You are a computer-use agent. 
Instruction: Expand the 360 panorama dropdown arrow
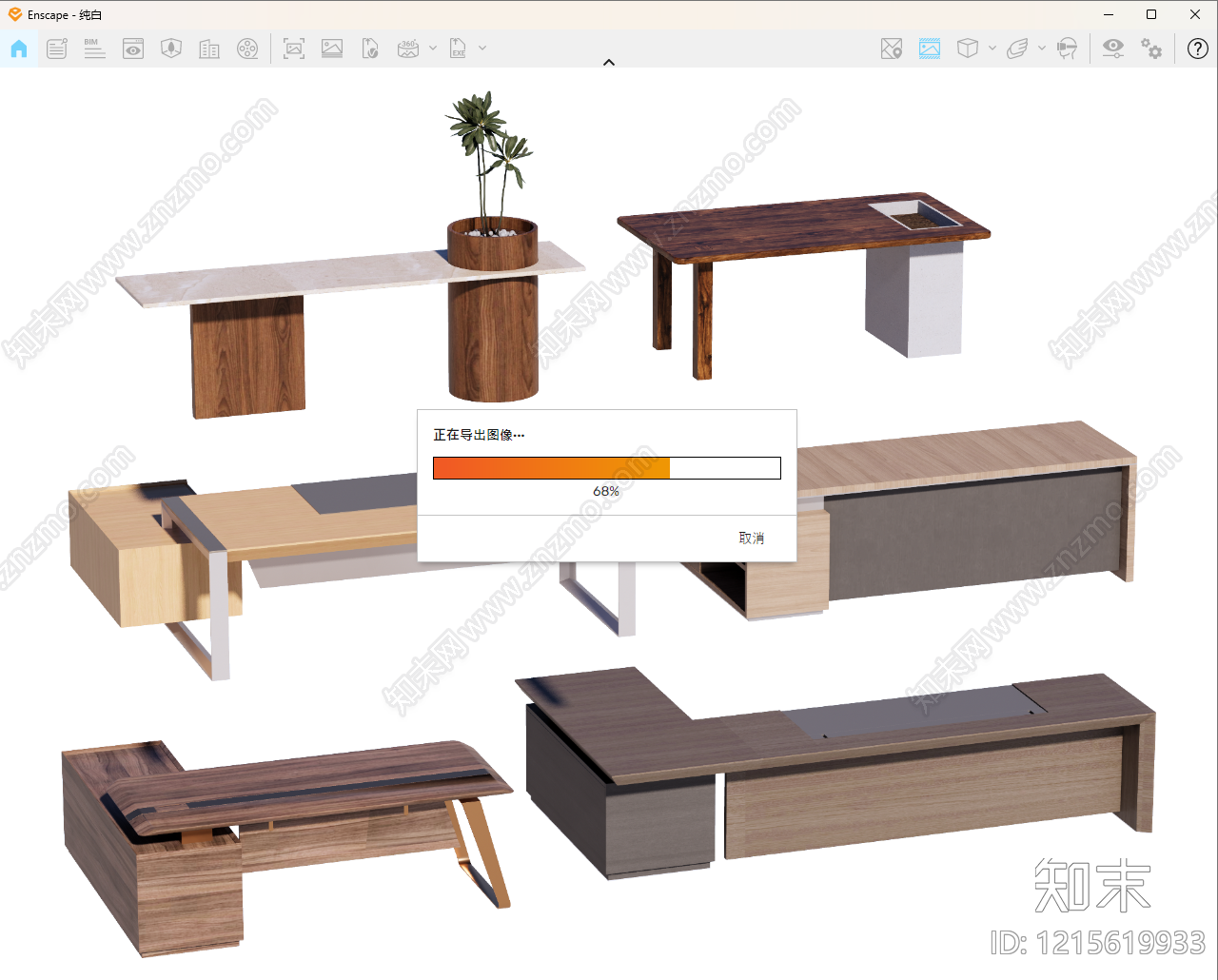tap(433, 49)
